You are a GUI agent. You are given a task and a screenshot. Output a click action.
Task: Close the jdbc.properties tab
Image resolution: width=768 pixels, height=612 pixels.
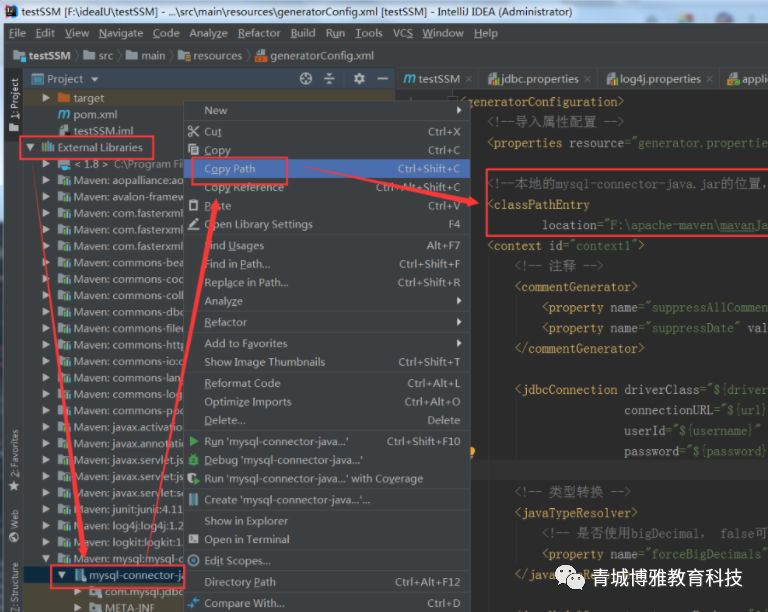pos(587,79)
